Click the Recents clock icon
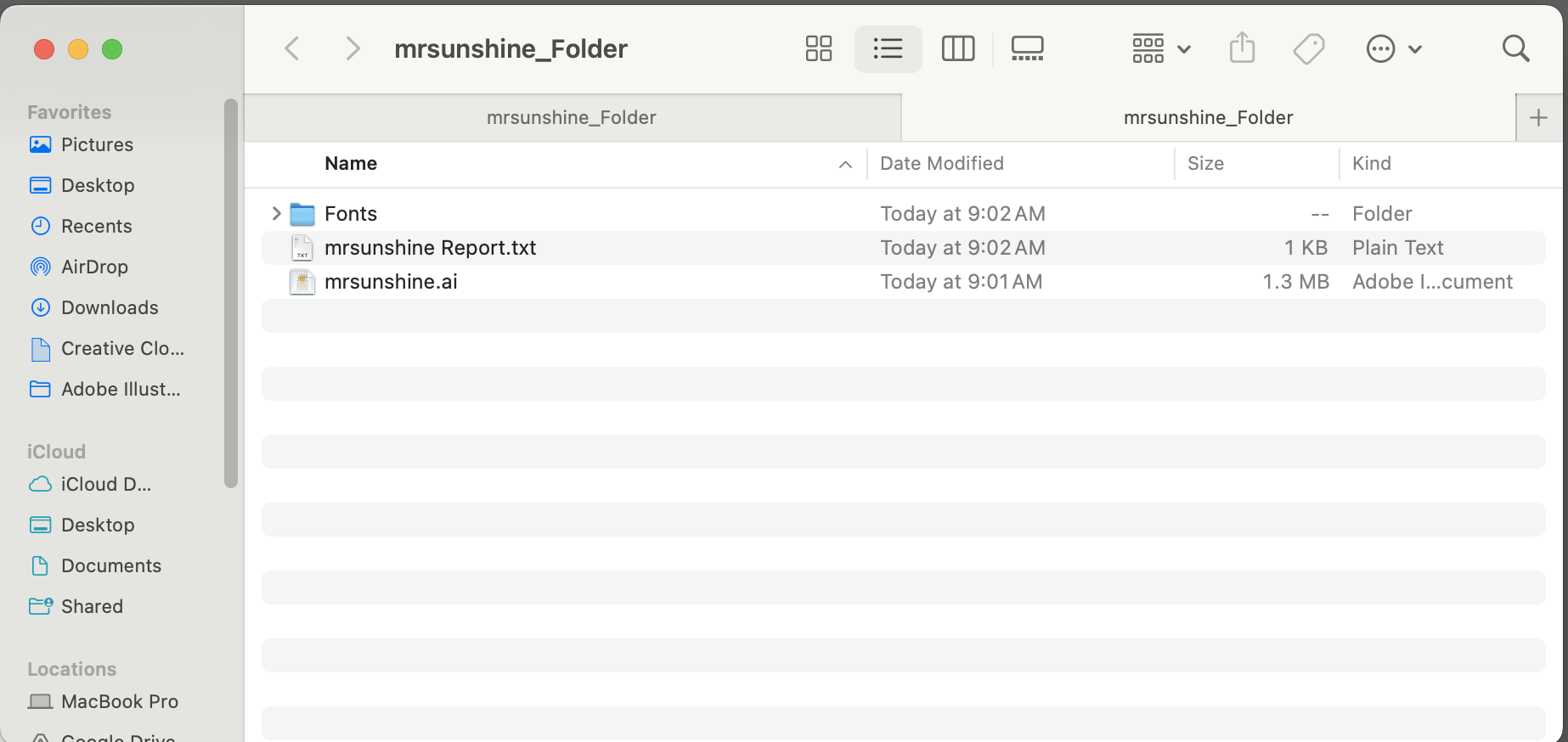The width and height of the screenshot is (1568, 742). pos(40,226)
